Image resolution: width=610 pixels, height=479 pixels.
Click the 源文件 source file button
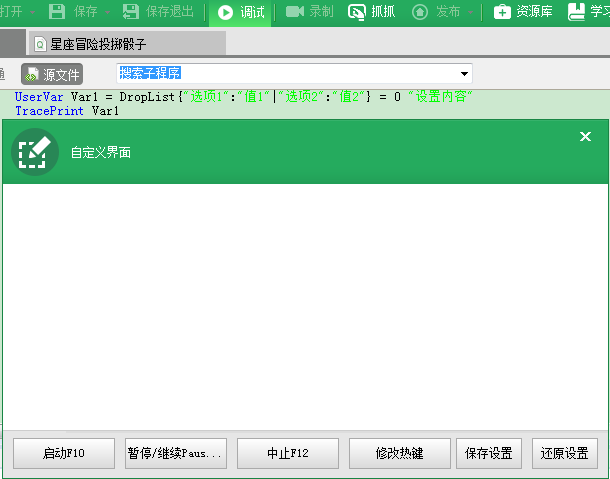pyautogui.click(x=52, y=74)
